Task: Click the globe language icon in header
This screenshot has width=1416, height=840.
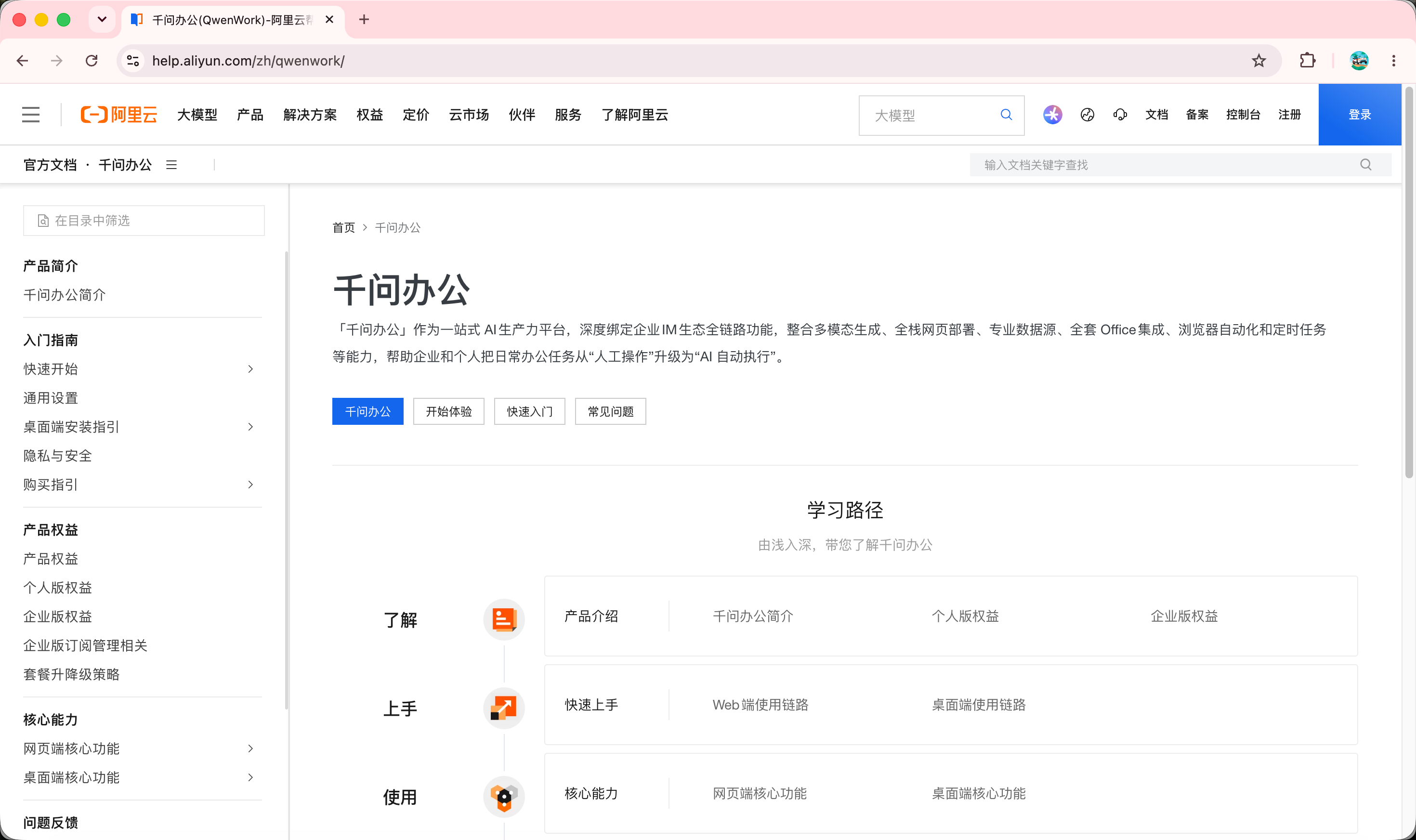Action: point(1087,115)
